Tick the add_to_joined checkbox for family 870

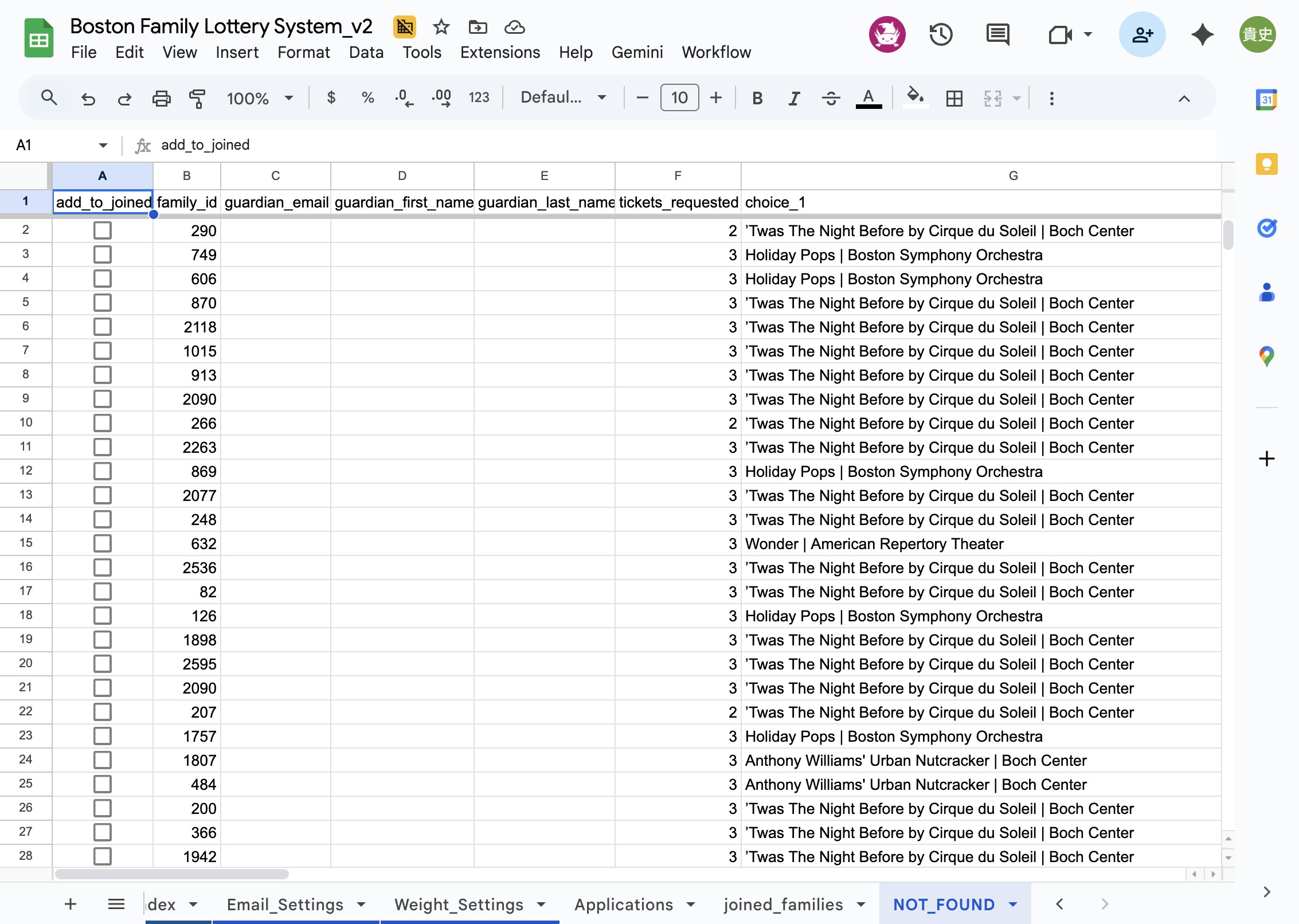103,303
